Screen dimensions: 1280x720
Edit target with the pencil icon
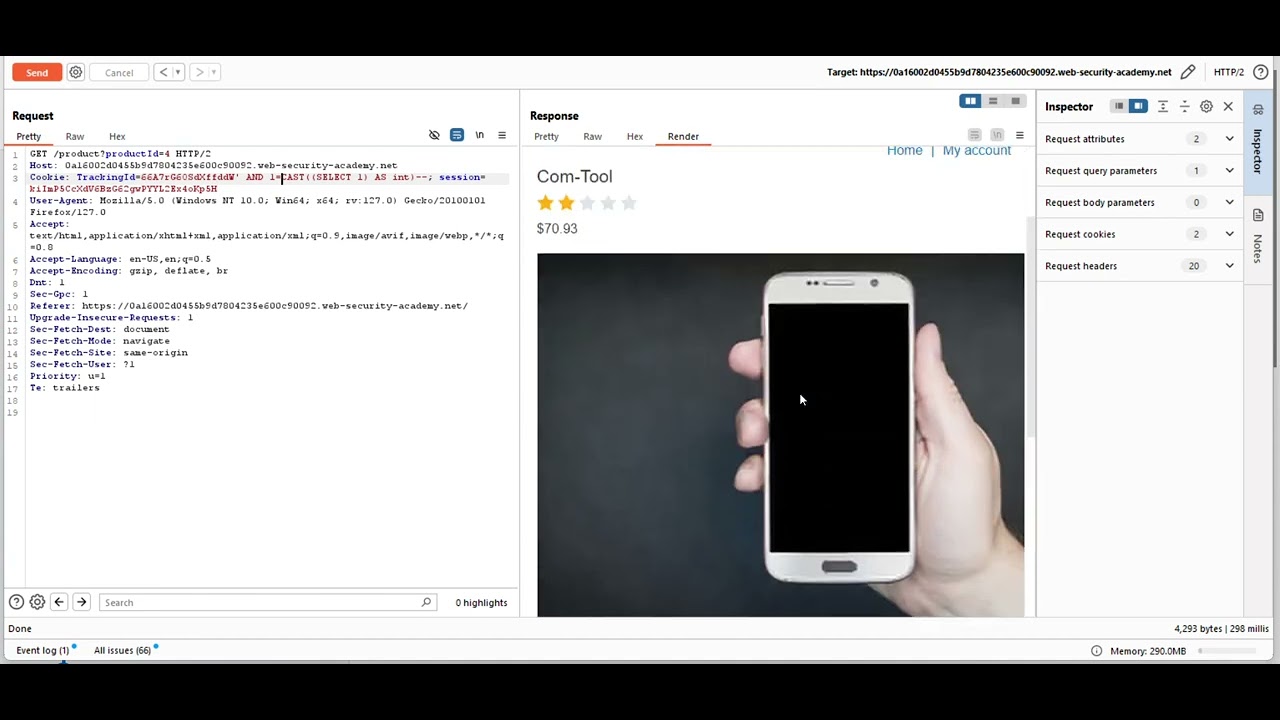1188,72
